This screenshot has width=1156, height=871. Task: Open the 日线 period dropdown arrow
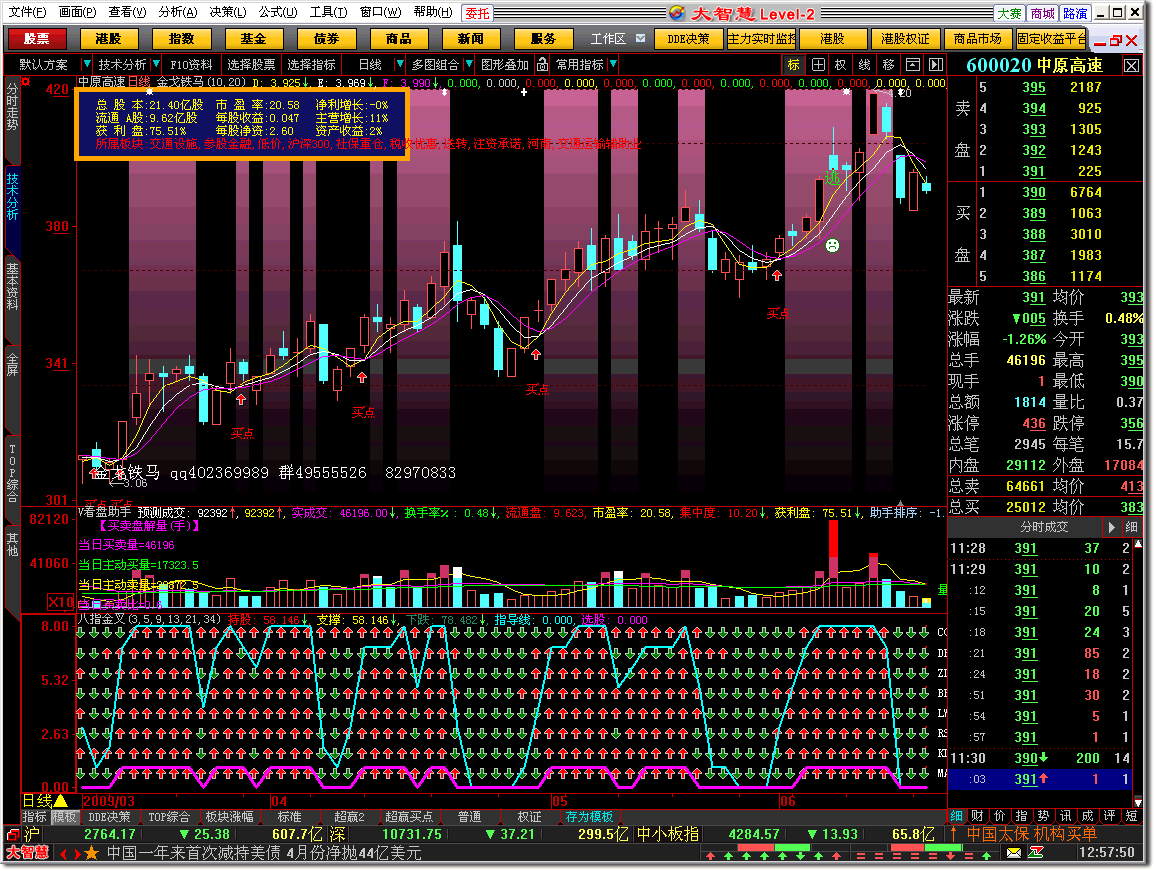(x=399, y=65)
